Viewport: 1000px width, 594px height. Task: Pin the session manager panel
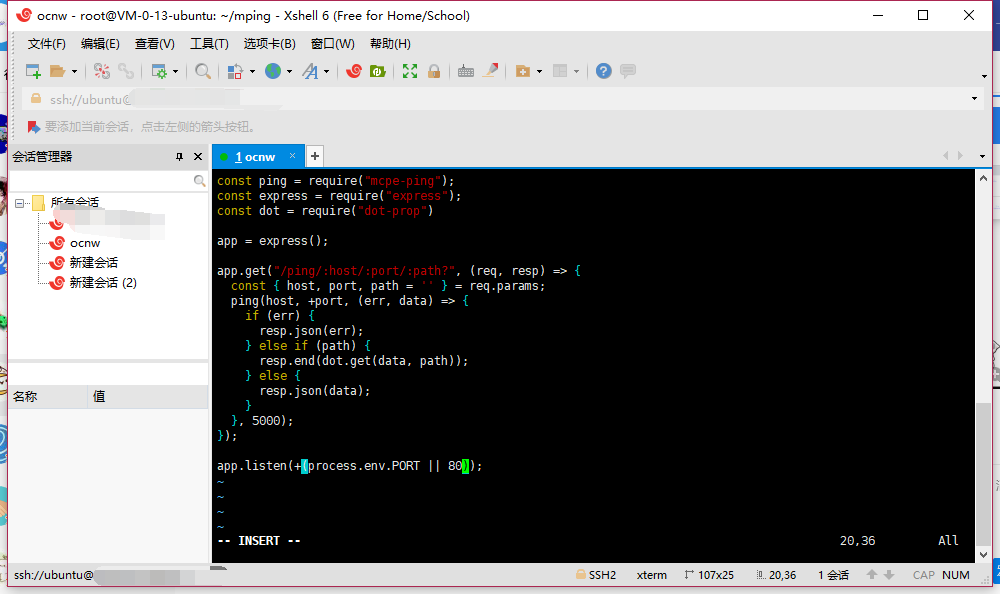coord(179,157)
